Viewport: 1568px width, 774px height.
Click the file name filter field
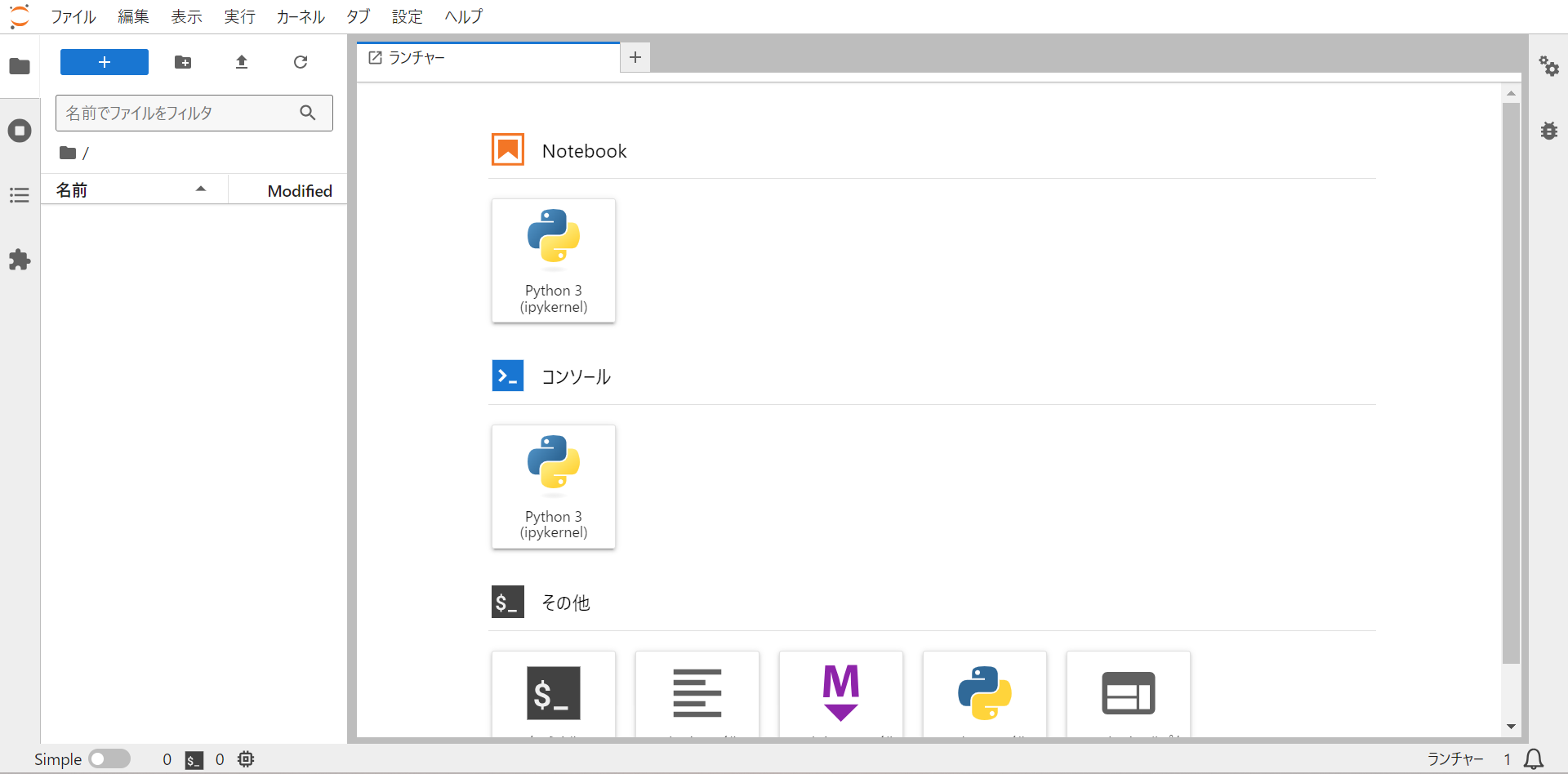point(180,113)
